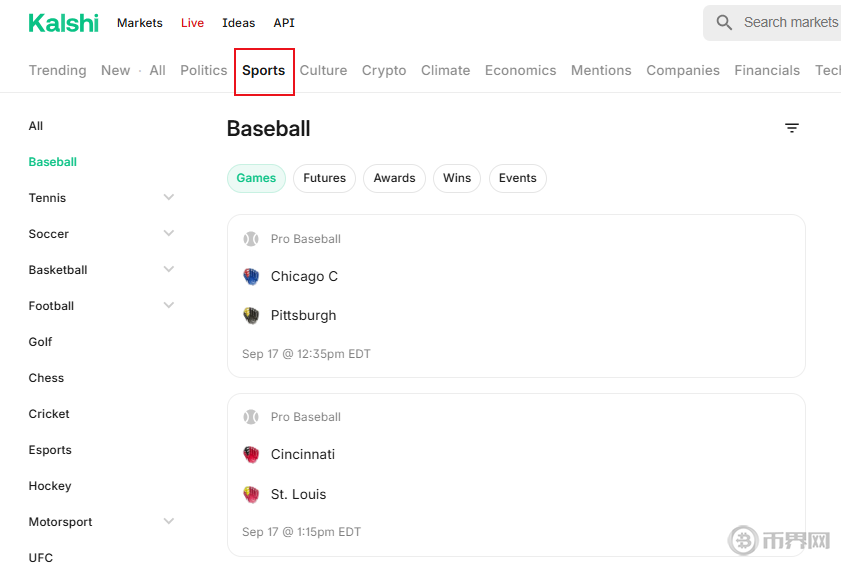Select the Events filter pill

click(518, 178)
